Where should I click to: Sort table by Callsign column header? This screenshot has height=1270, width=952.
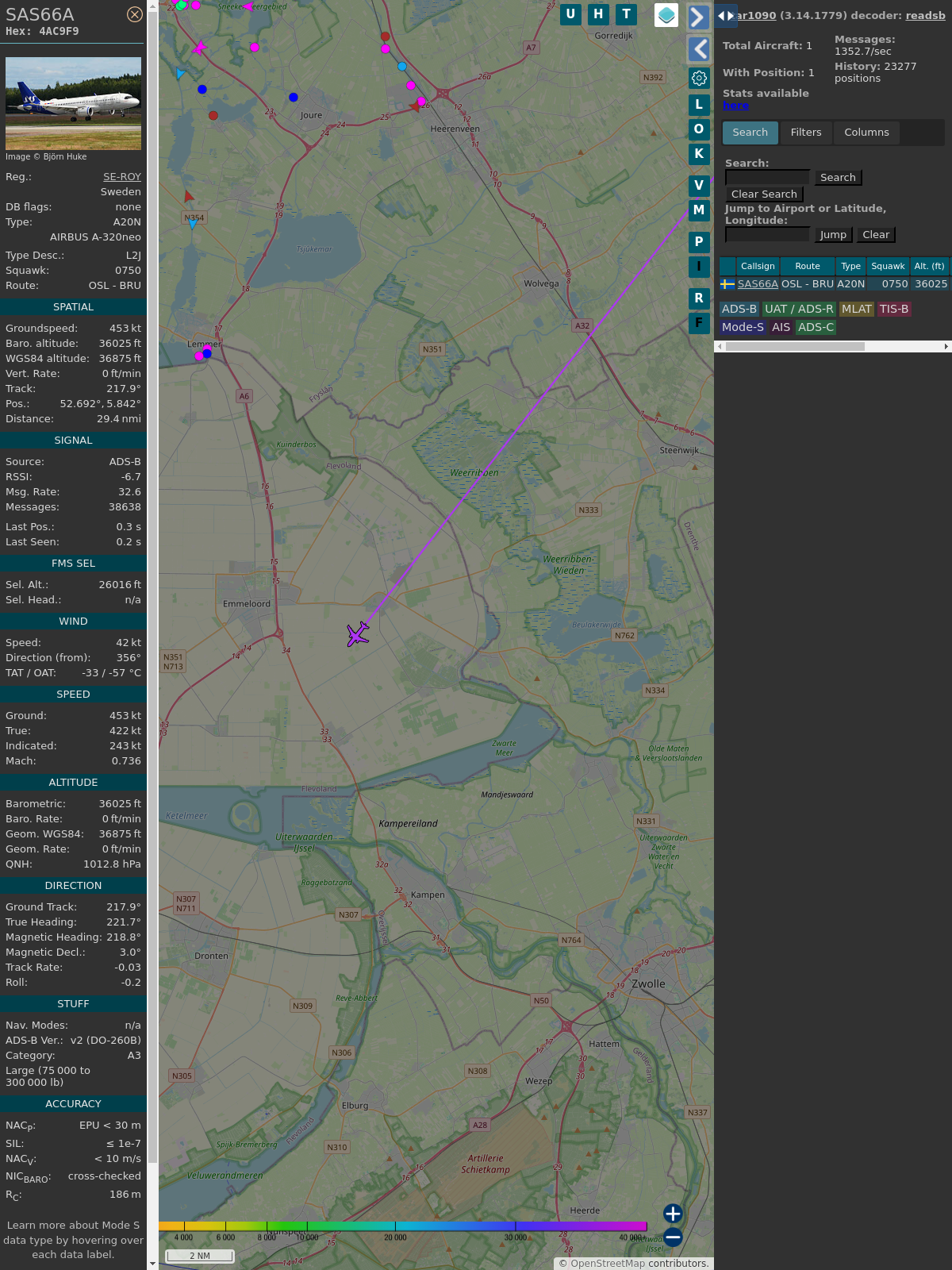758,267
